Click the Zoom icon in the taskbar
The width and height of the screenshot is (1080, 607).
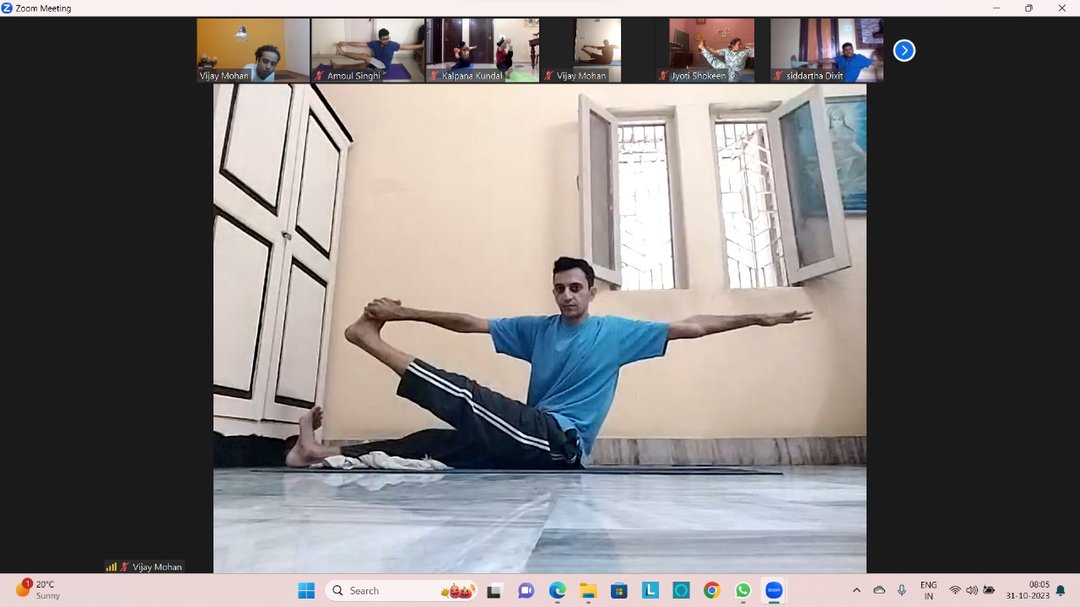click(773, 590)
